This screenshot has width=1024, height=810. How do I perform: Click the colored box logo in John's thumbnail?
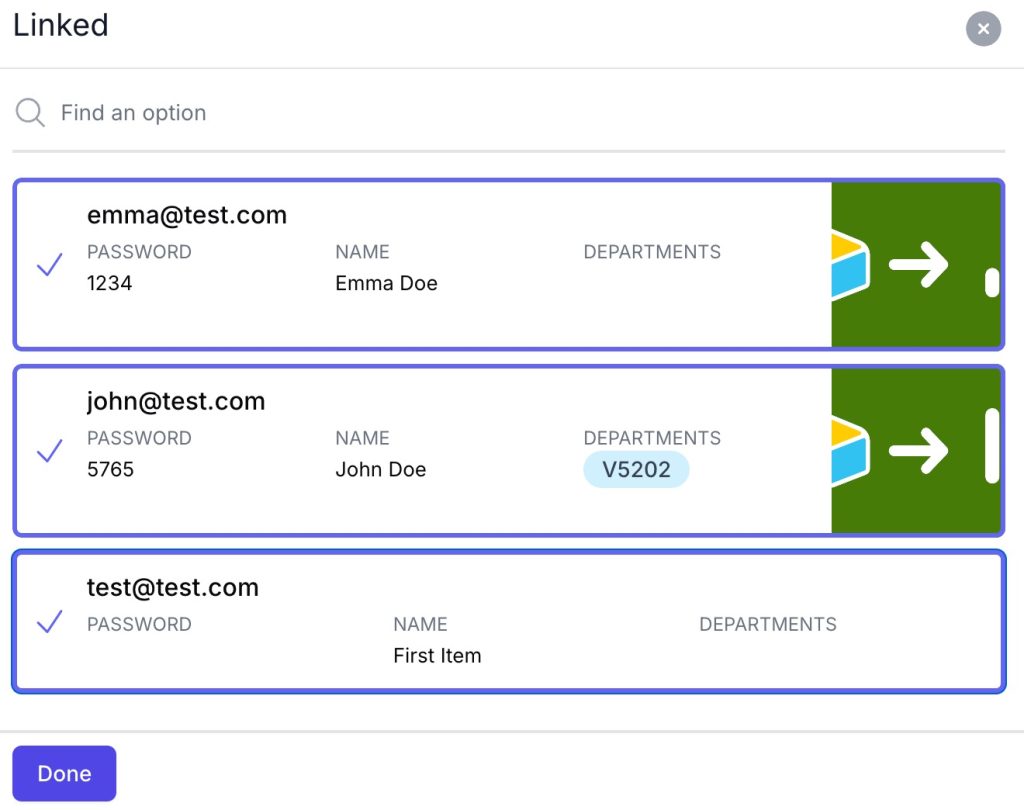pos(849,451)
